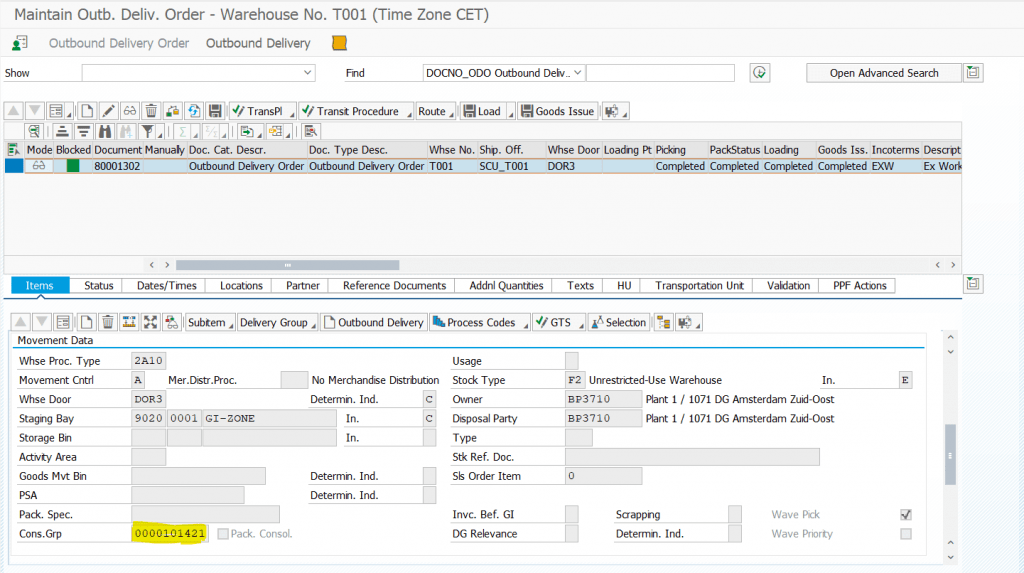Switch to the Reference Documents tab
Screen dimensions: 1024x573
coord(394,286)
